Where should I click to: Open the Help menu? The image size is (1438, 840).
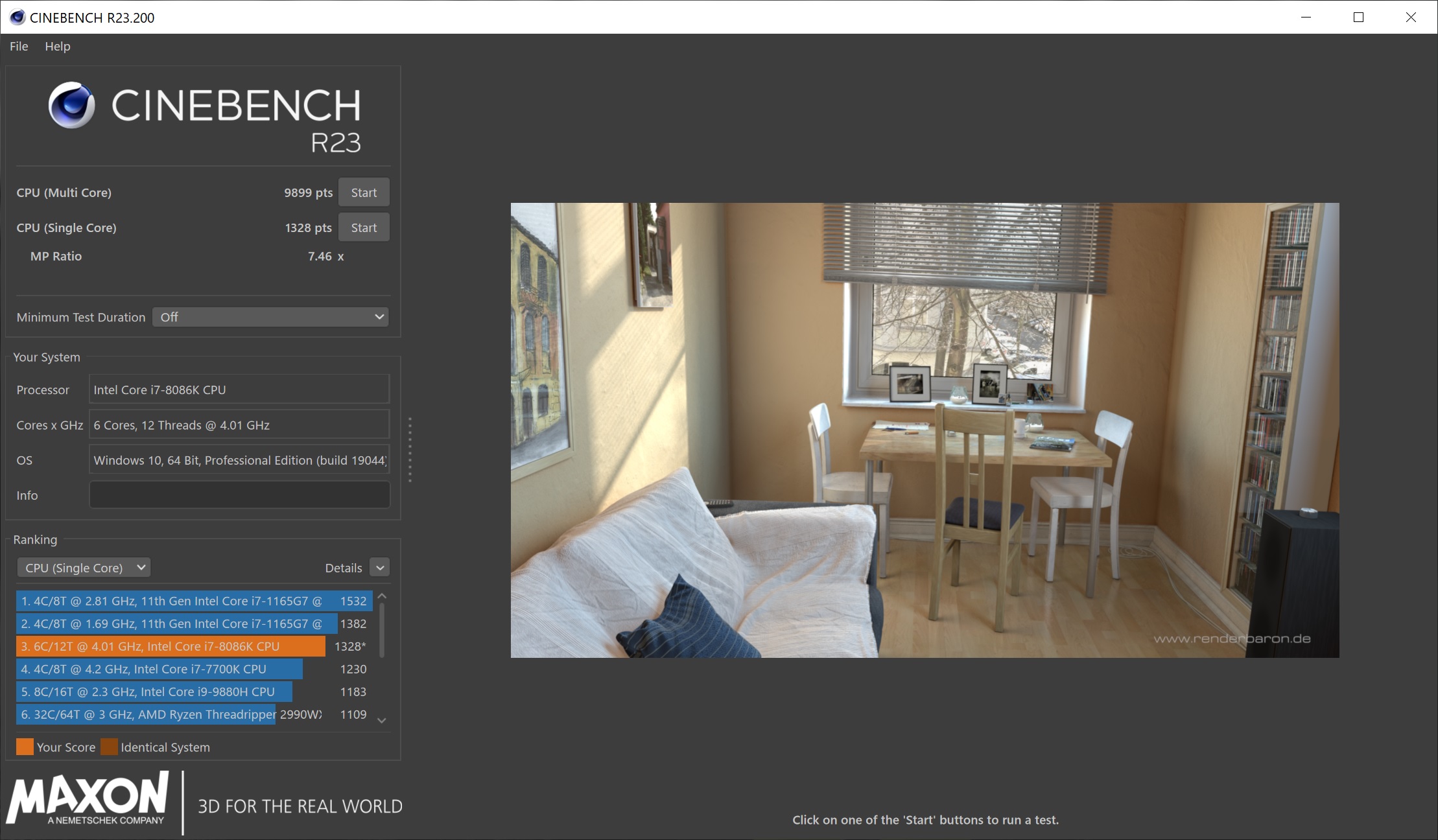coord(57,46)
